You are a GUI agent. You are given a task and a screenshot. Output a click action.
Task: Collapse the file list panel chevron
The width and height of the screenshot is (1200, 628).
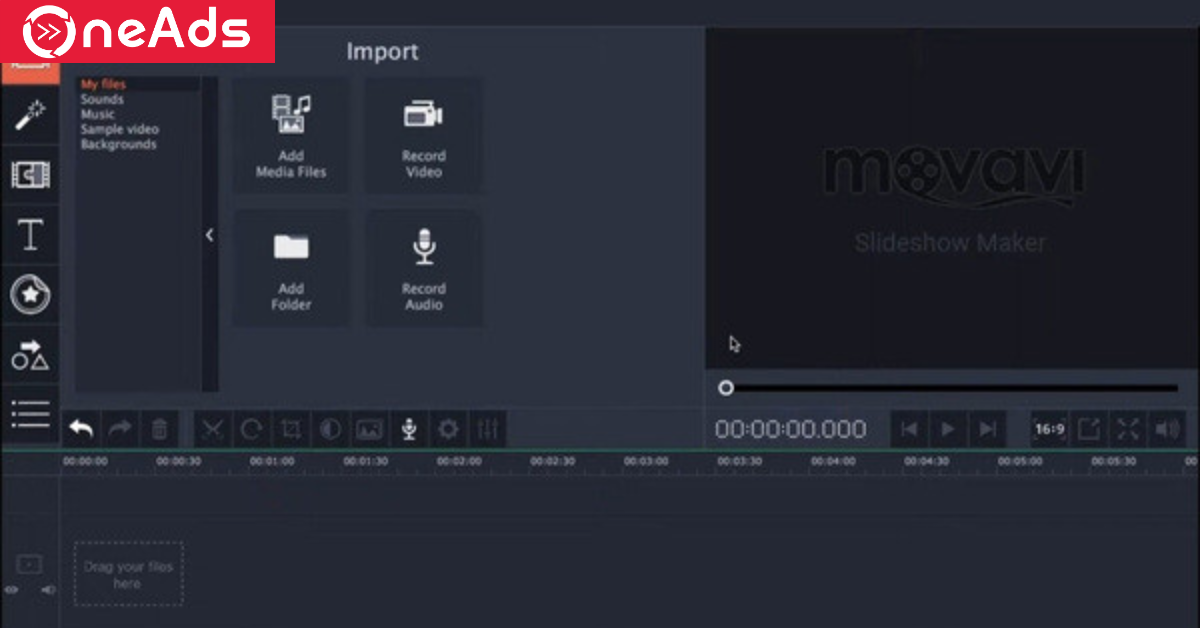click(x=210, y=235)
